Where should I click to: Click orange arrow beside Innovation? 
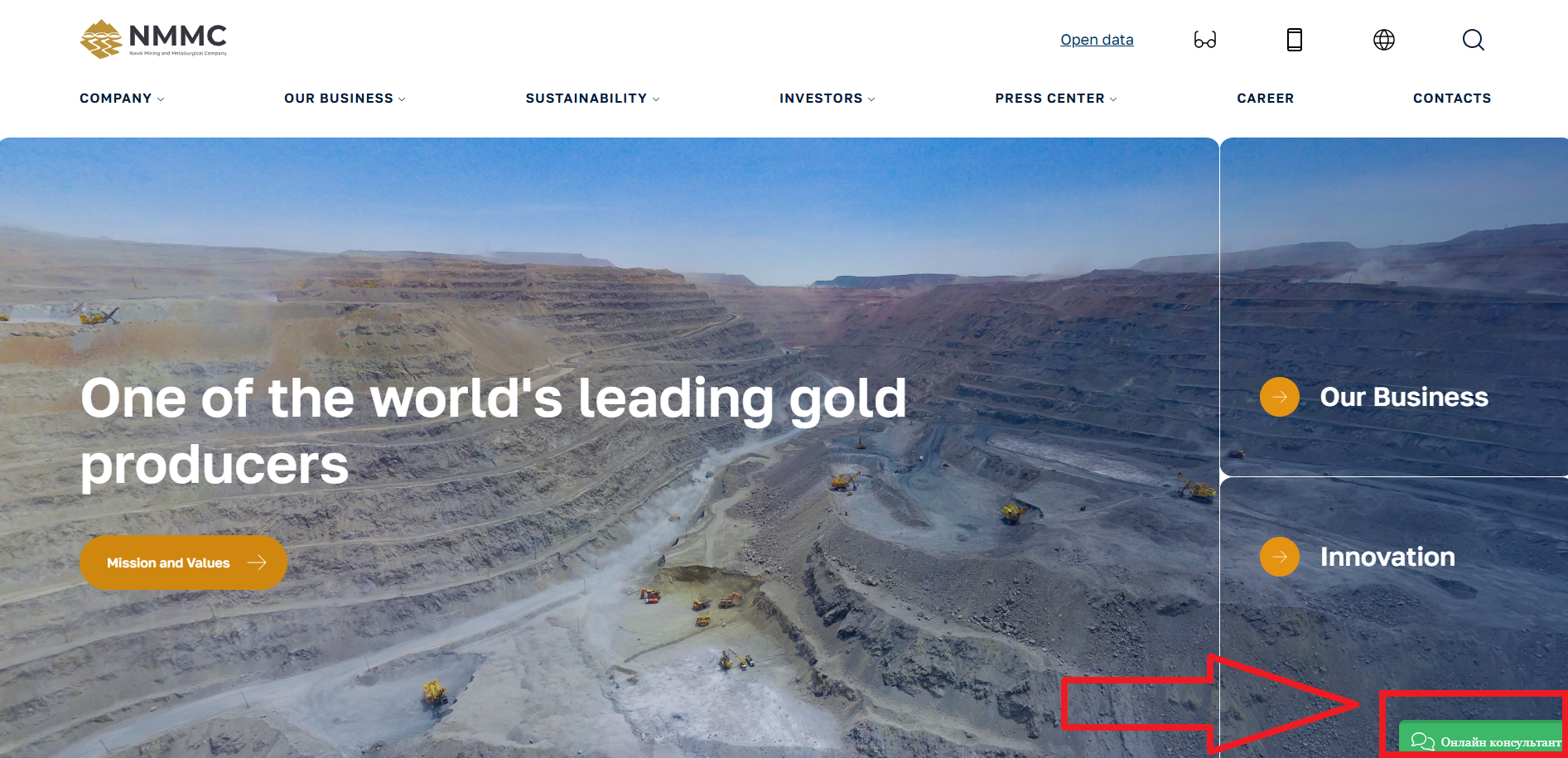tap(1280, 557)
